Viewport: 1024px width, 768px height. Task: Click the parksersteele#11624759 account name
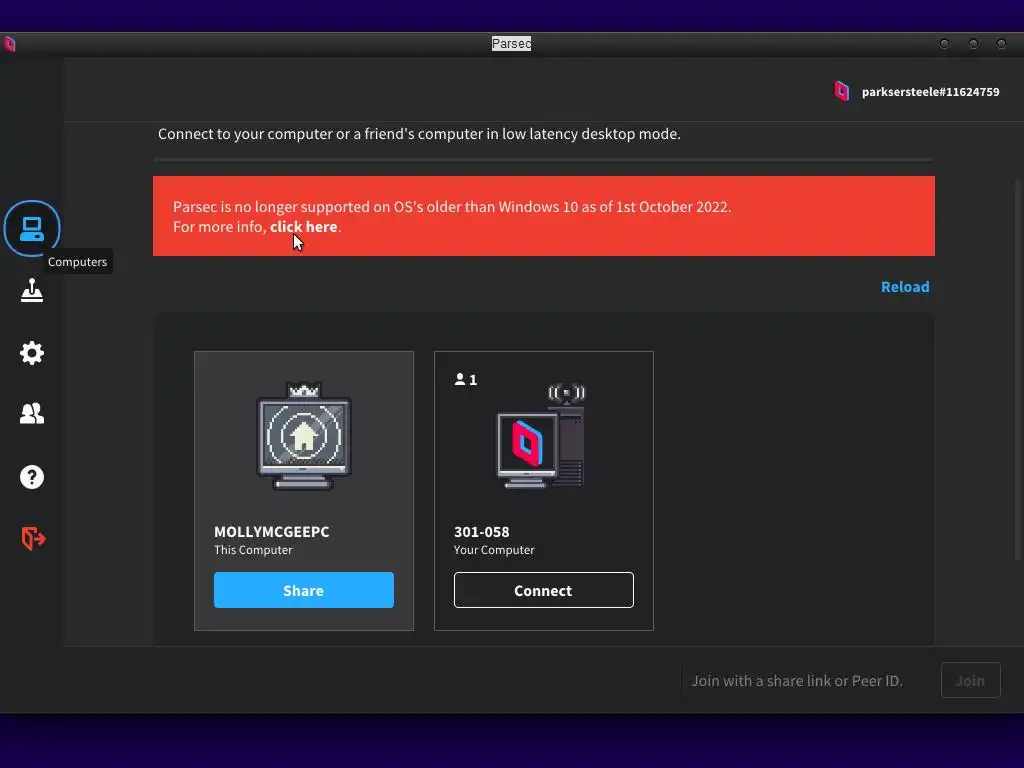[931, 92]
